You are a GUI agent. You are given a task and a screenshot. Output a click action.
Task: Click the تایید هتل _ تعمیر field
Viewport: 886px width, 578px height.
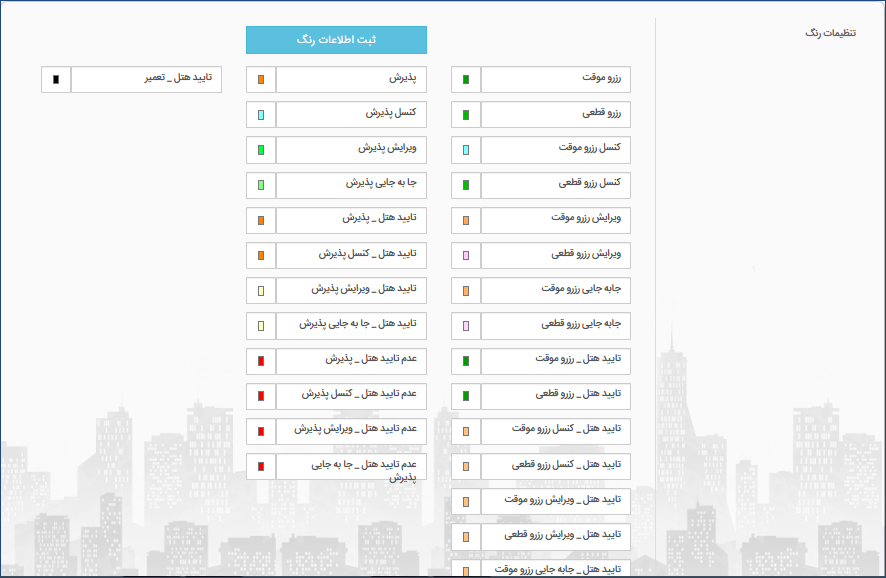146,80
